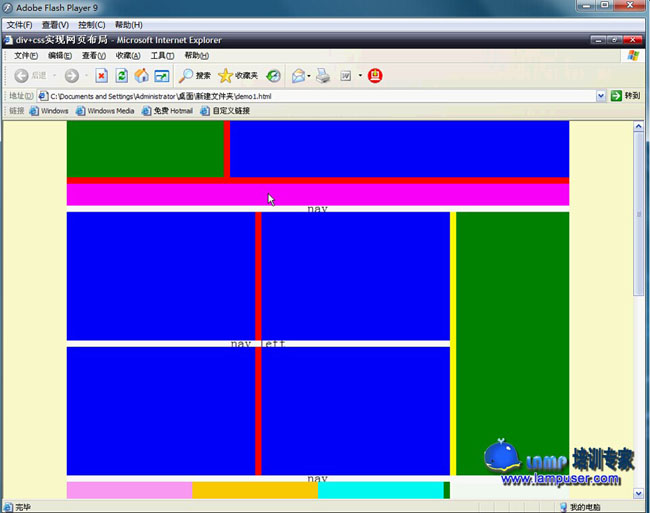Open the Windows Media links-bar shortcut
Screen dimensions: 650x513
tap(105, 111)
